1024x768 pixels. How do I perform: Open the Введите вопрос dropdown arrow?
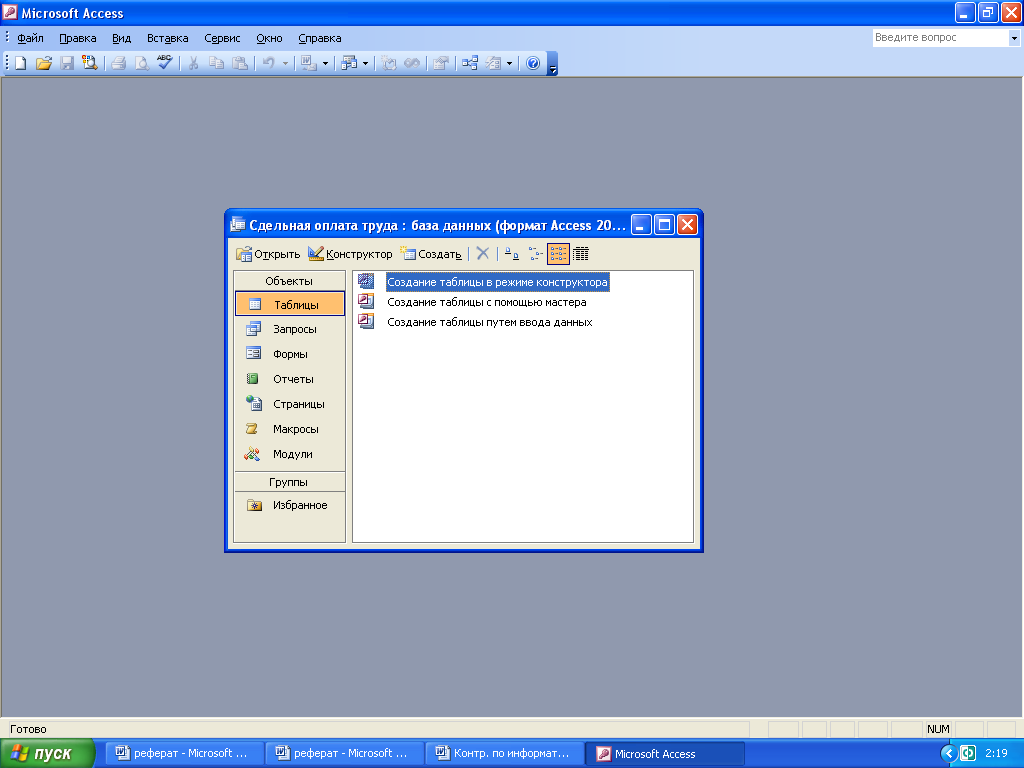click(x=1014, y=38)
